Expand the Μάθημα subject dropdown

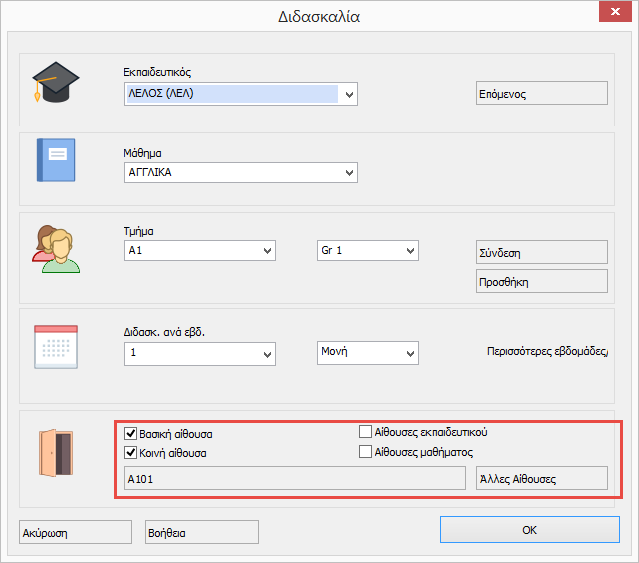click(349, 172)
